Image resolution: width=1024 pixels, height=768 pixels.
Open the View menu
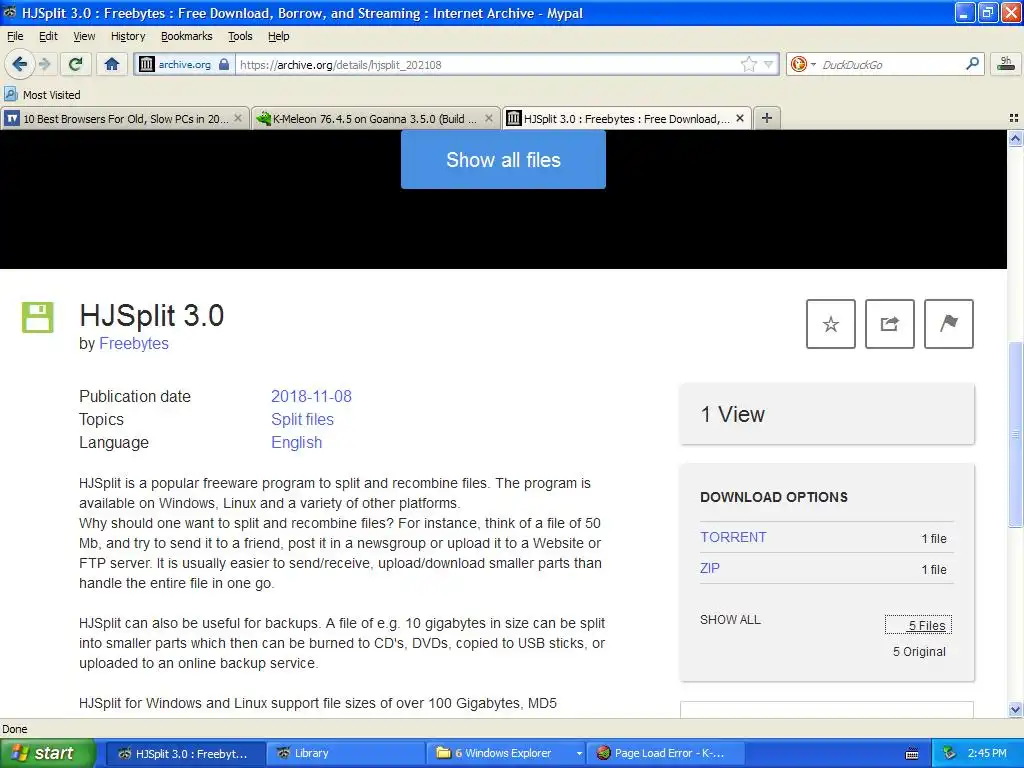coord(84,36)
